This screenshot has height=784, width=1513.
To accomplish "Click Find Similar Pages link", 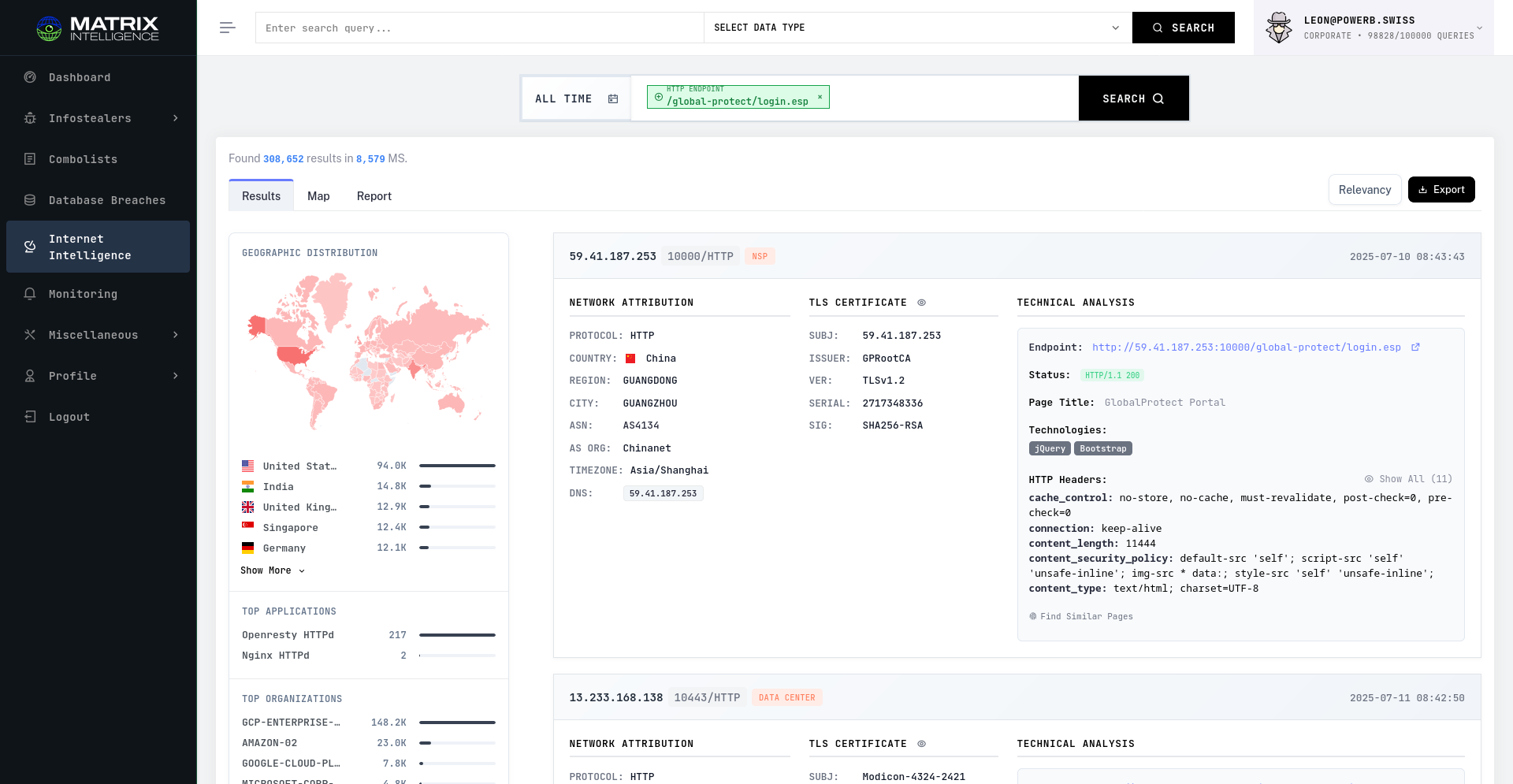I will click(1081, 616).
